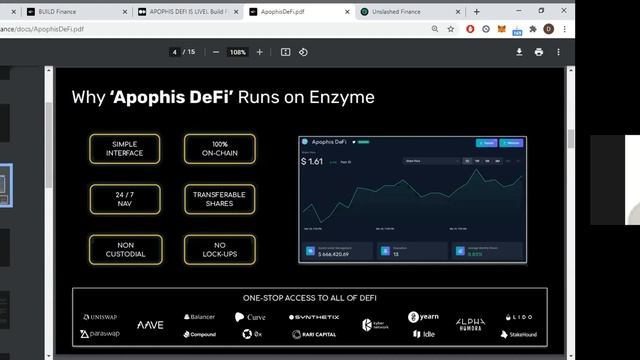Open the Opera red extension icon
Screen dimensions: 640x360
(470, 29)
